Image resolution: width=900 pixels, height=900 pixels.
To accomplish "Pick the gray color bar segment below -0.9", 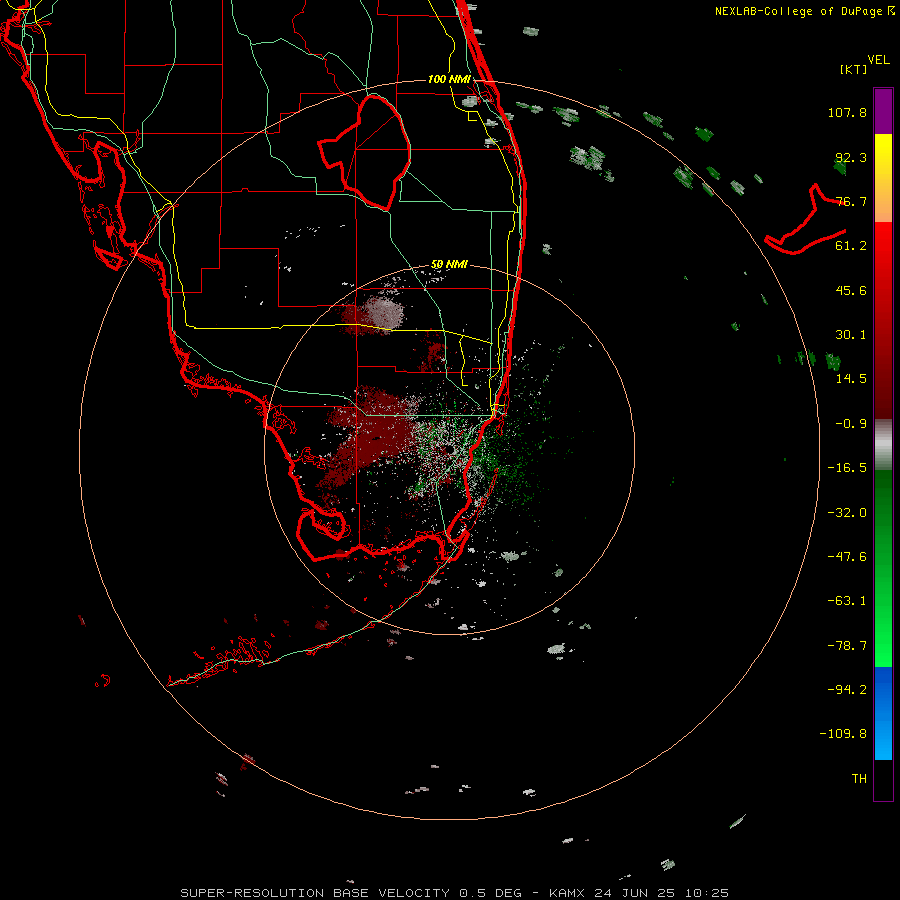I will [x=883, y=444].
